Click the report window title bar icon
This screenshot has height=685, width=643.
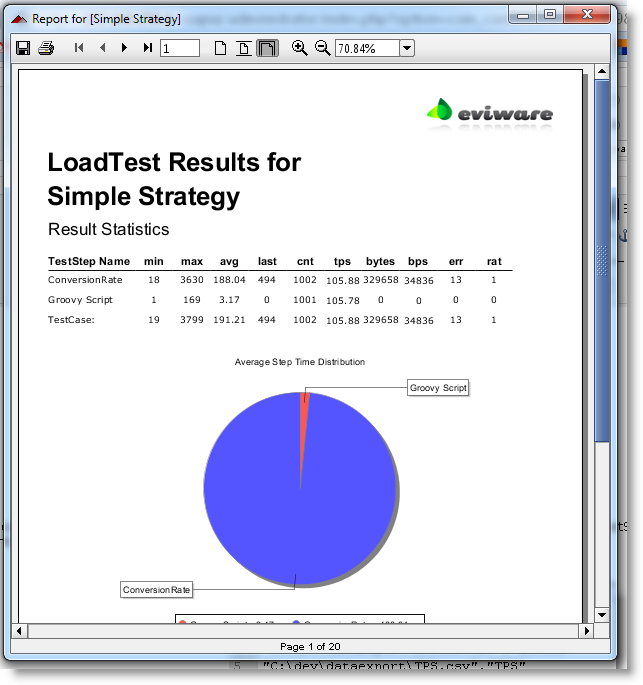(19, 19)
